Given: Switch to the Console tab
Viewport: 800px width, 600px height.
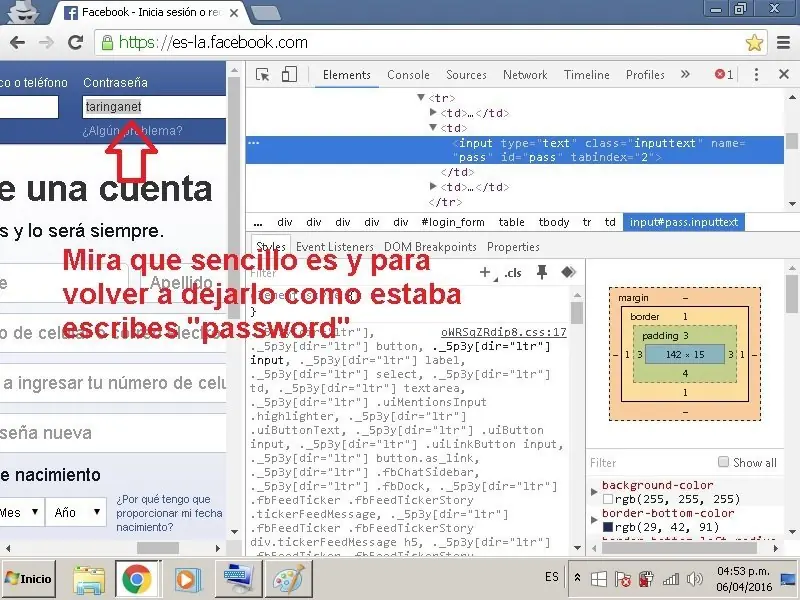Looking at the screenshot, I should click(408, 75).
